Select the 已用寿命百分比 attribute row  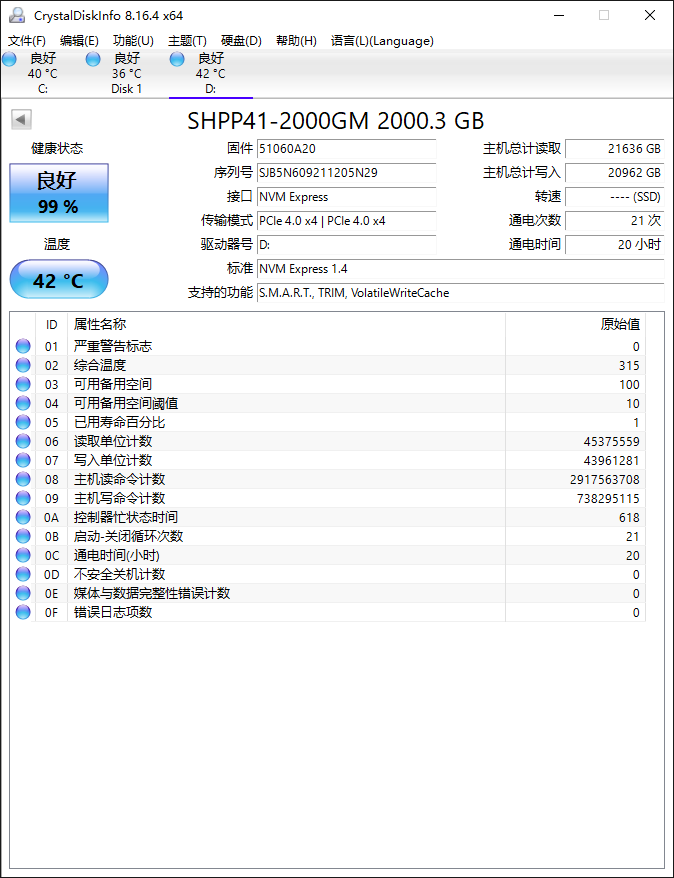(x=328, y=423)
